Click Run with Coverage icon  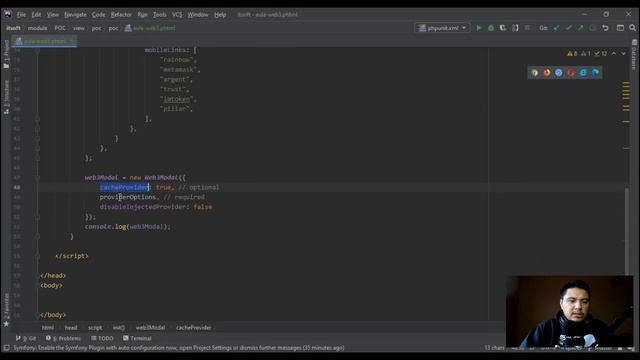tap(503, 28)
